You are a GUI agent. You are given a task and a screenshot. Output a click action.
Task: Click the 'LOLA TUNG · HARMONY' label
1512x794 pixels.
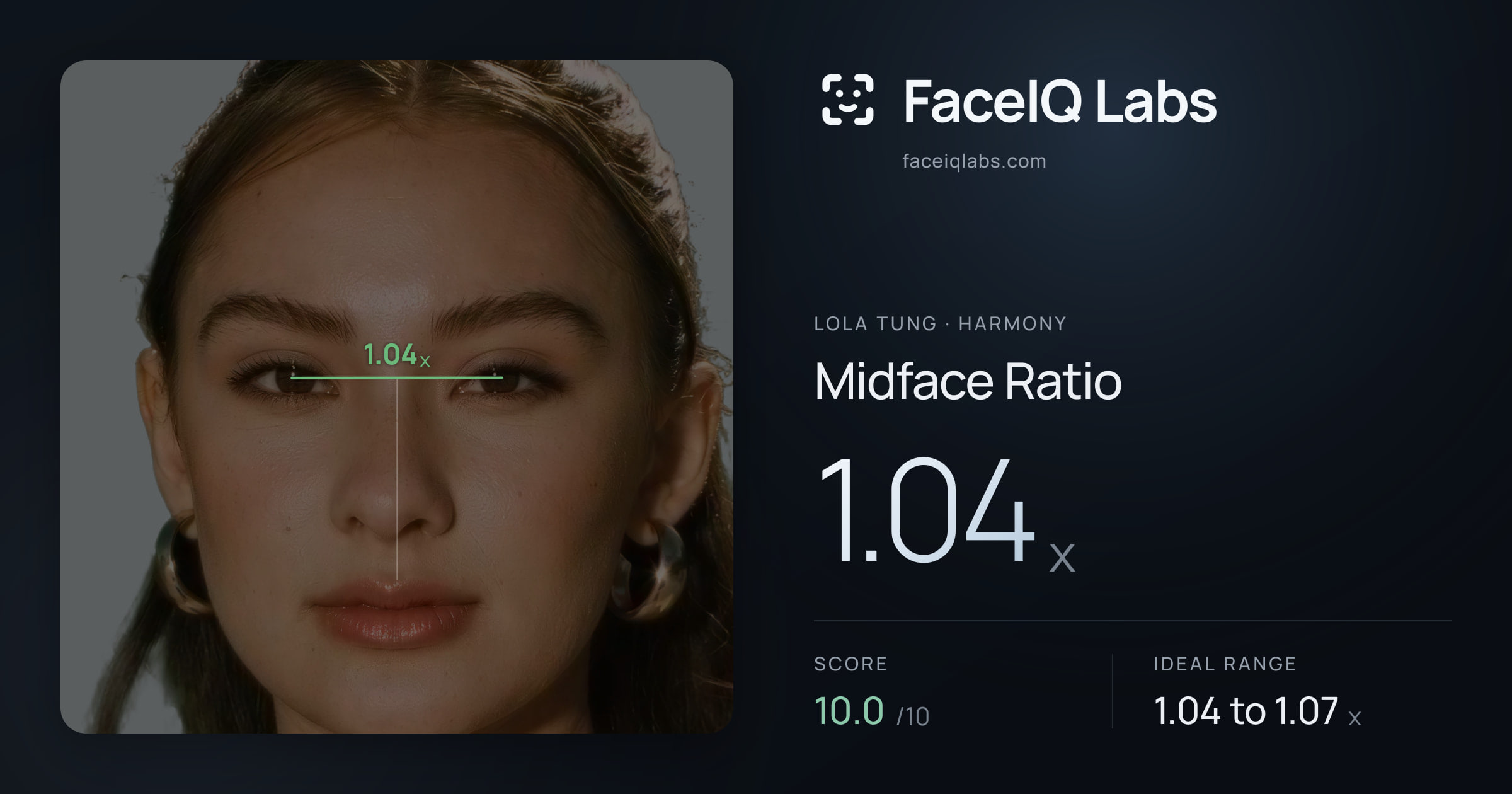coord(940,323)
